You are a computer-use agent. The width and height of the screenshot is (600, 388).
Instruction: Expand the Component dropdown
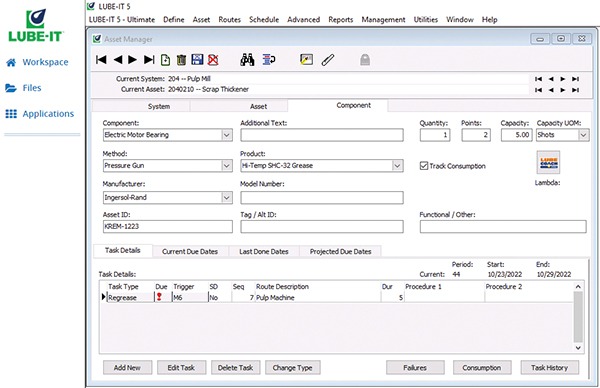click(x=227, y=135)
